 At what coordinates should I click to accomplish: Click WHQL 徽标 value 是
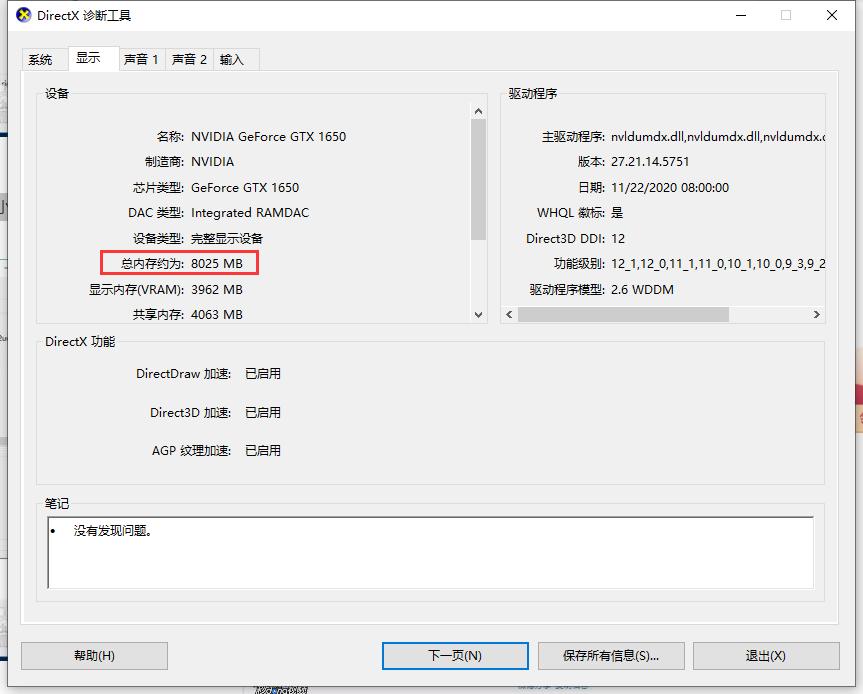pyautogui.click(x=617, y=213)
